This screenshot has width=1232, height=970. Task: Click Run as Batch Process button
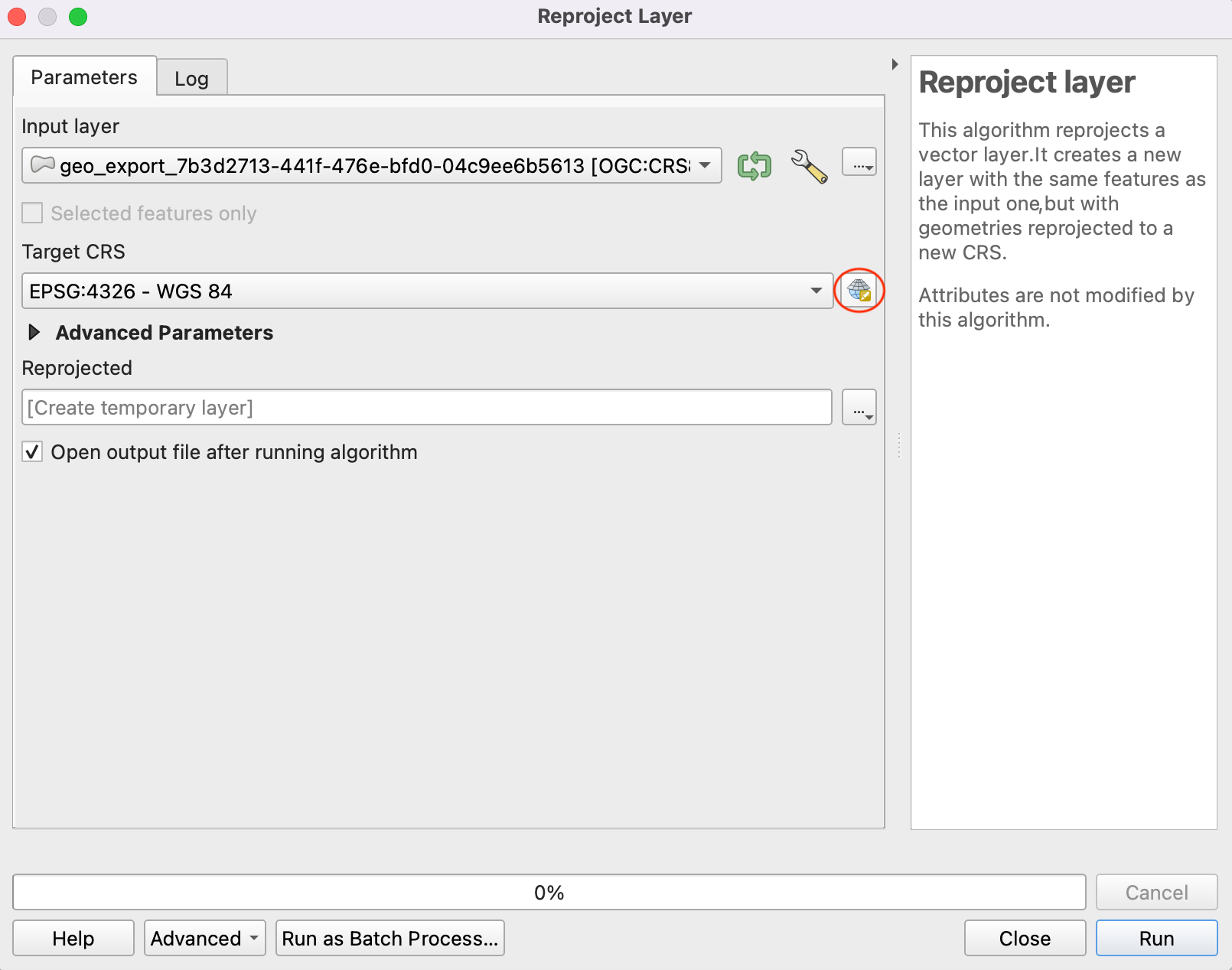(x=389, y=938)
